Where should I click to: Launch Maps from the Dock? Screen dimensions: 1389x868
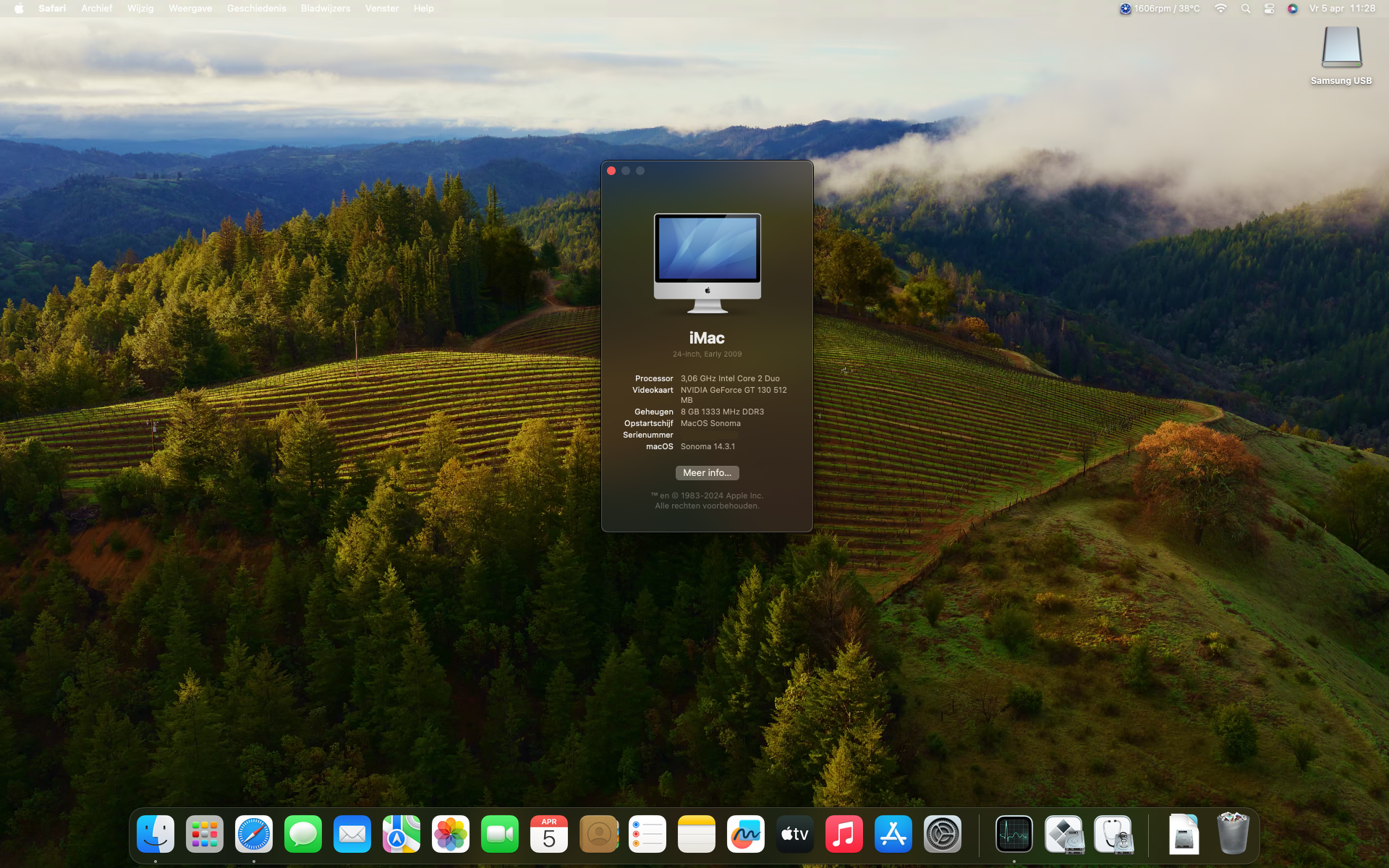coord(402,834)
